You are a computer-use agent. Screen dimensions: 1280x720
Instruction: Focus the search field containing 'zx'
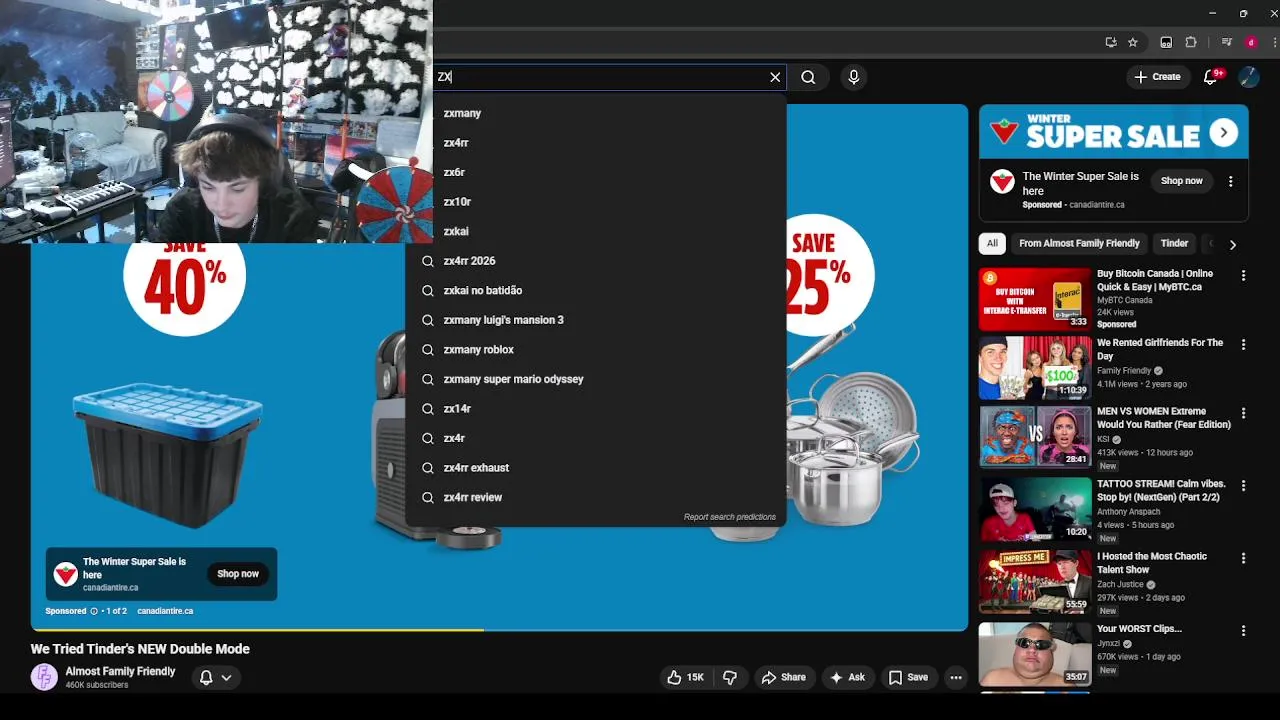point(600,77)
